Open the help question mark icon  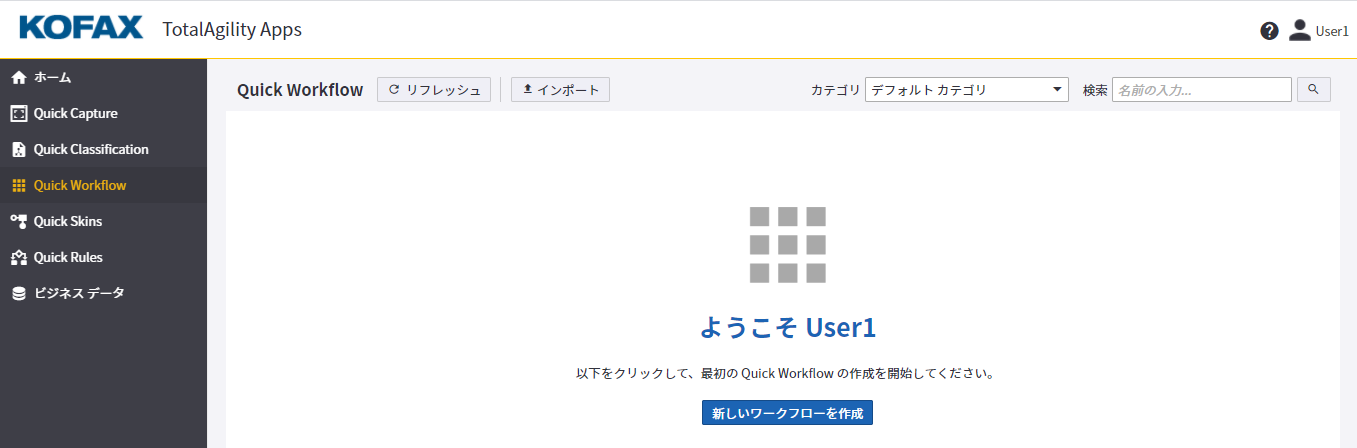1269,31
